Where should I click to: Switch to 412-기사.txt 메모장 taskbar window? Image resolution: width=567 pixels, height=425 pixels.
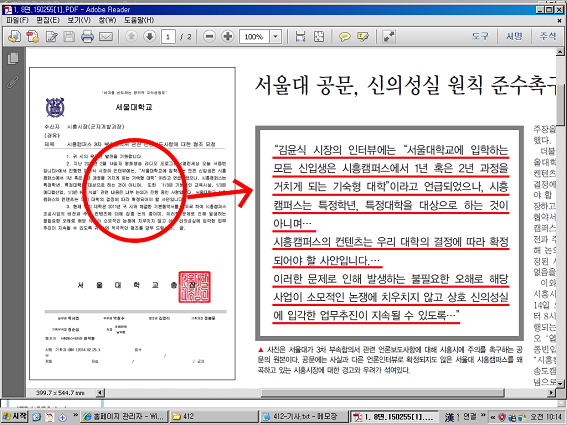click(304, 417)
